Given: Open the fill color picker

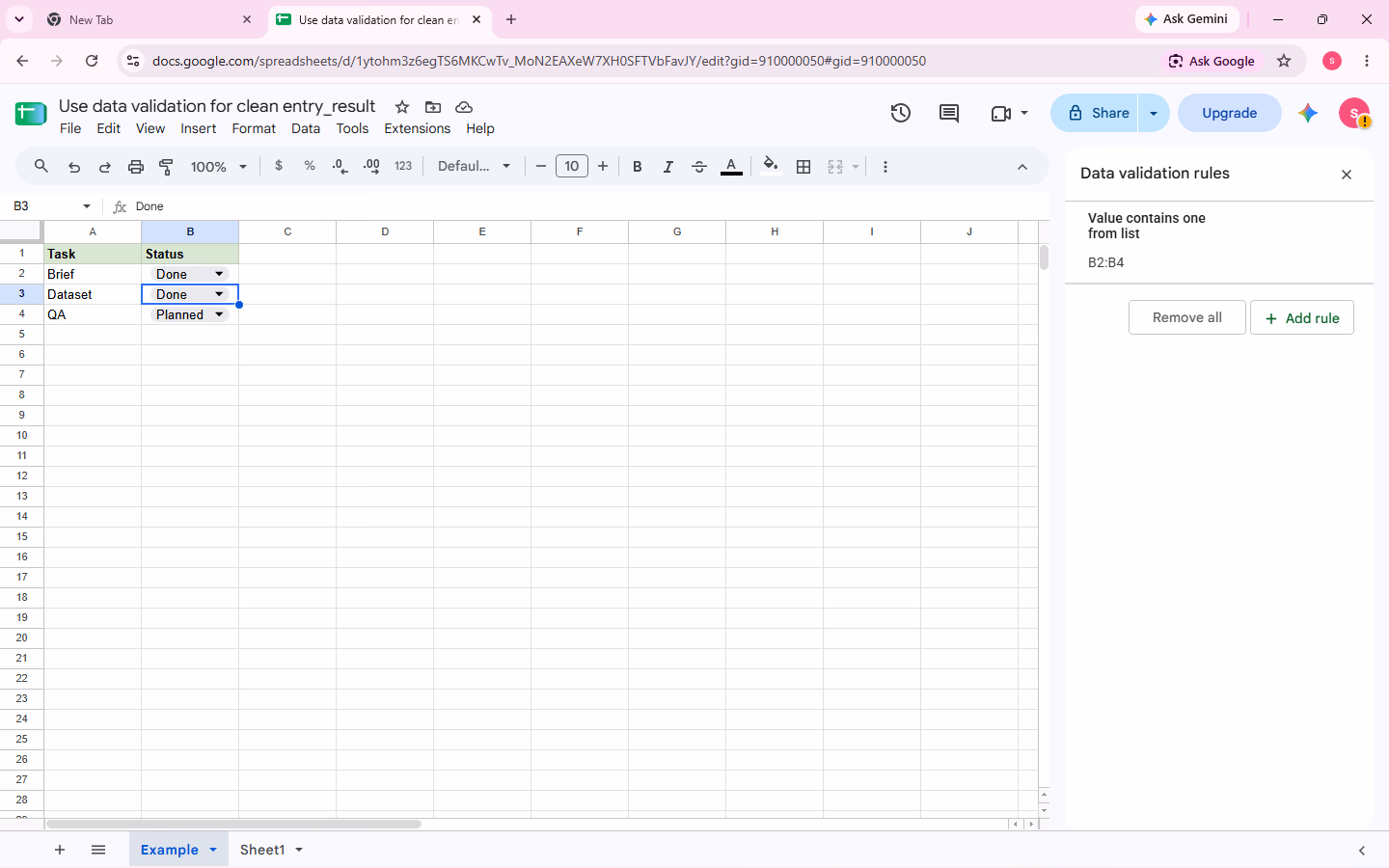Looking at the screenshot, I should [770, 166].
